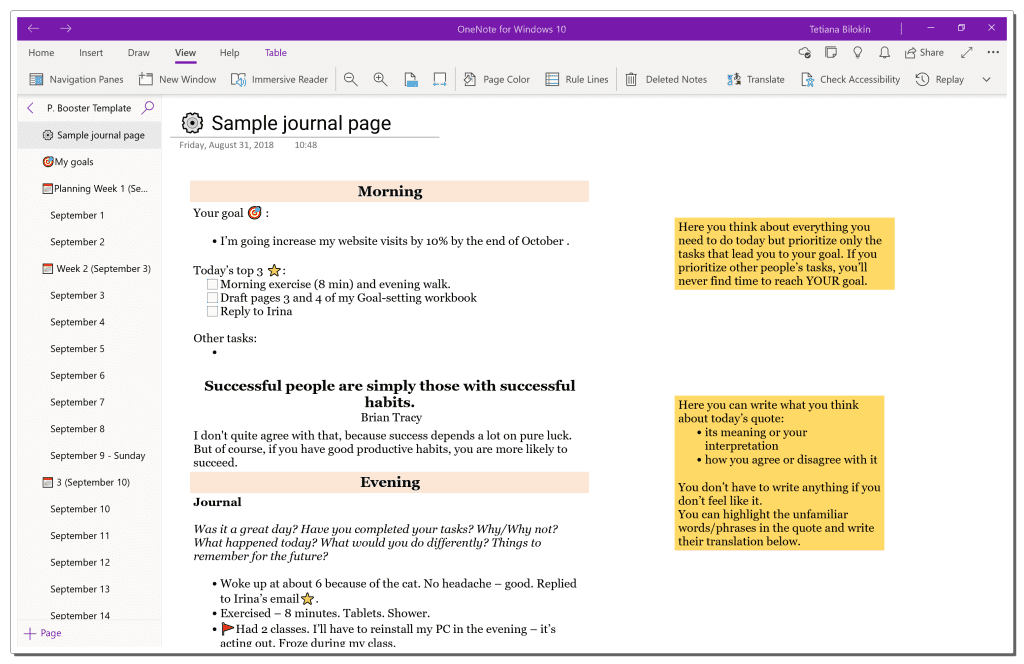The image size is (1024, 664).
Task: Click the zoom out magnifier icon
Action: (x=351, y=79)
